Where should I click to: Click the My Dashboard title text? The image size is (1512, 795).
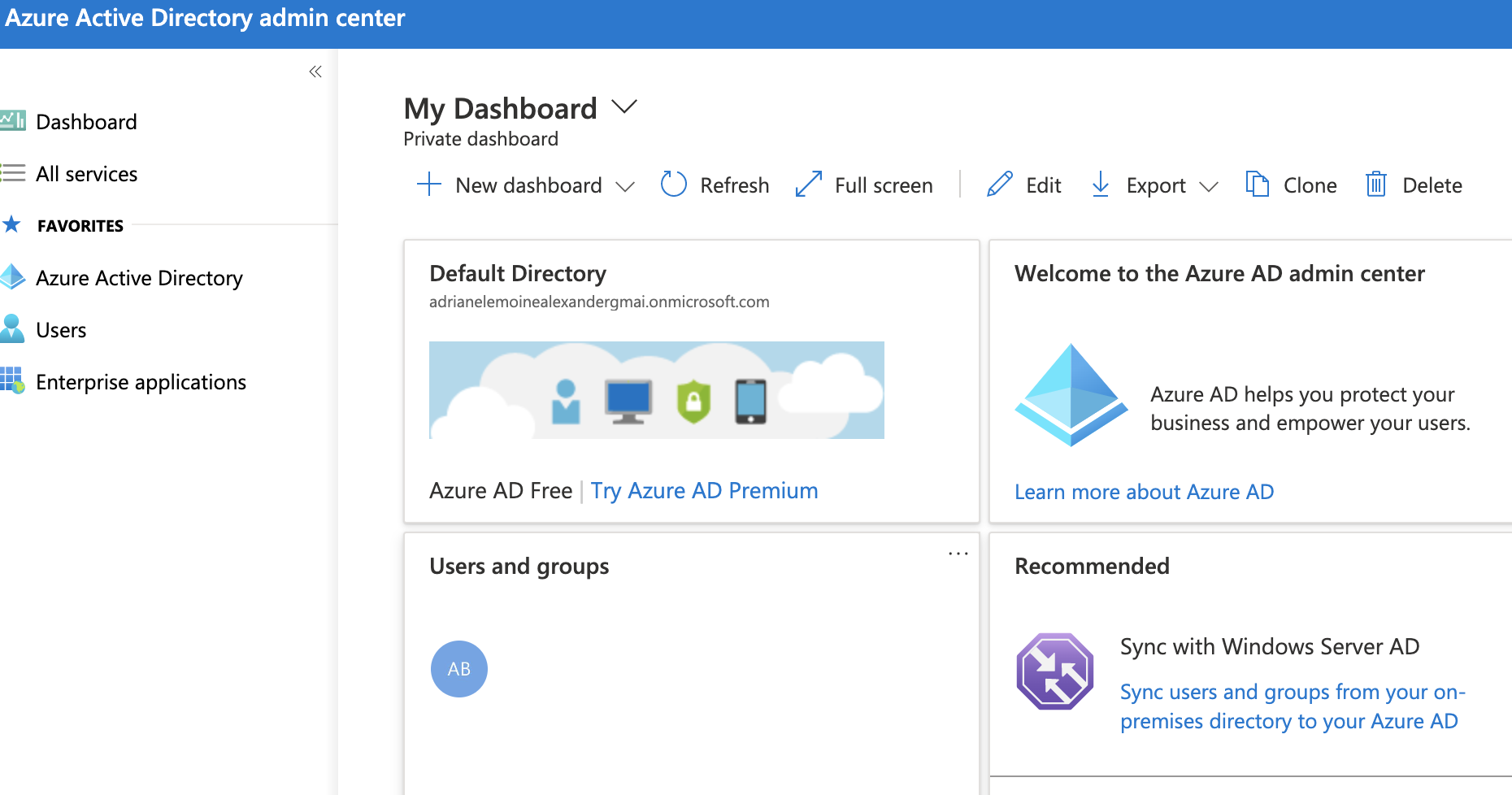tap(500, 108)
